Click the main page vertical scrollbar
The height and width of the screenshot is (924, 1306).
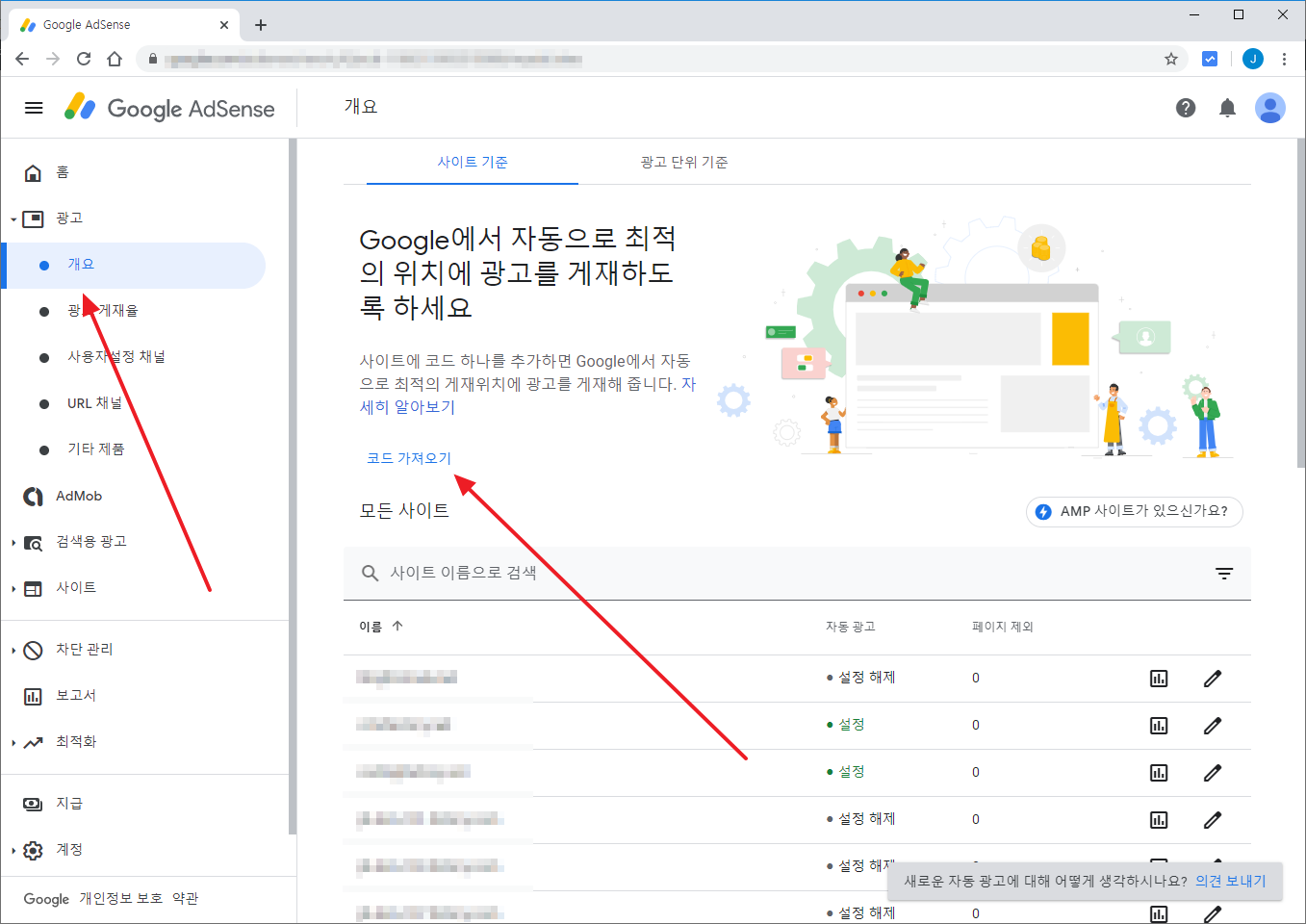(1301, 303)
